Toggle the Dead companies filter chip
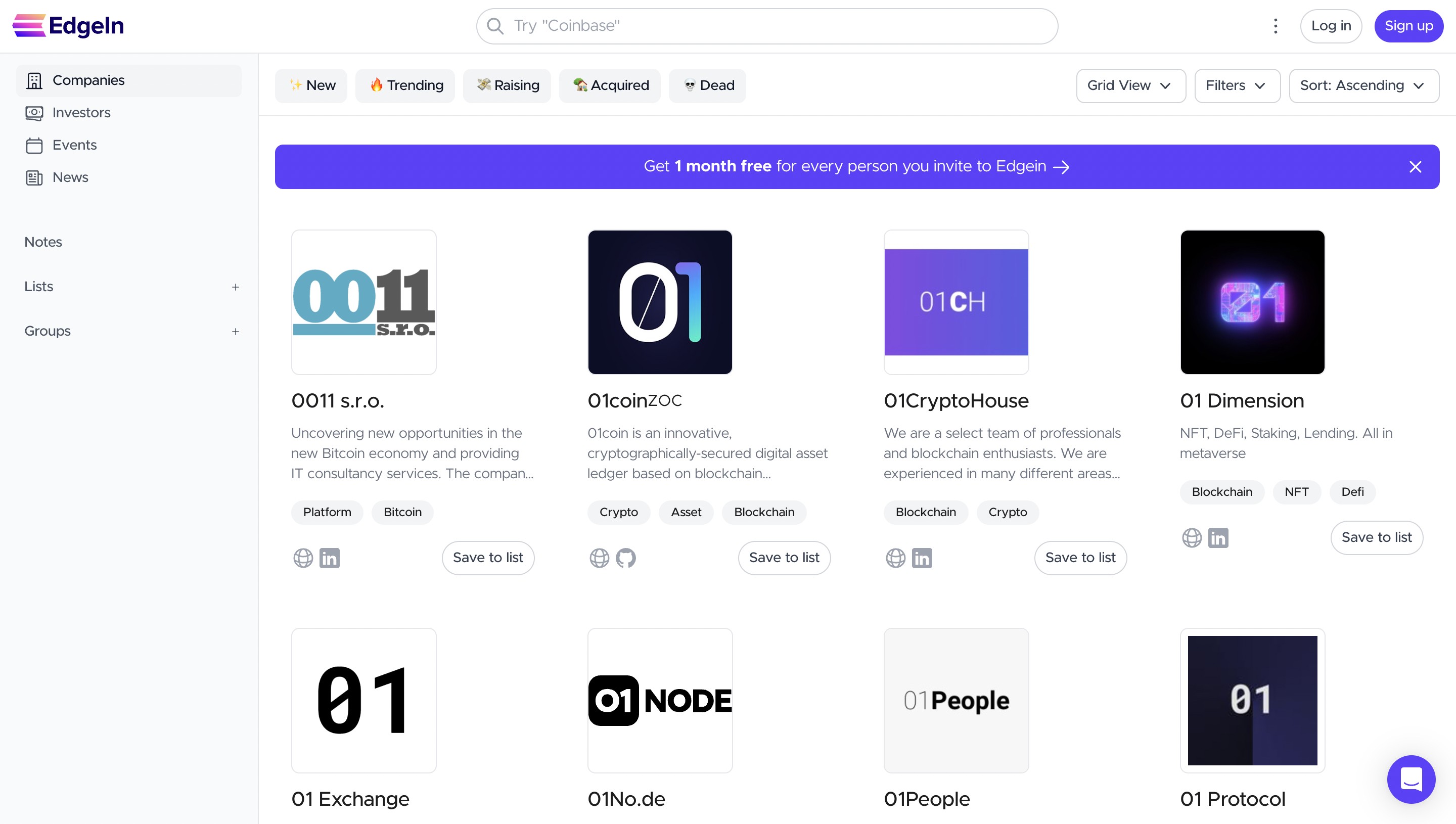The image size is (1456, 824). (707, 85)
